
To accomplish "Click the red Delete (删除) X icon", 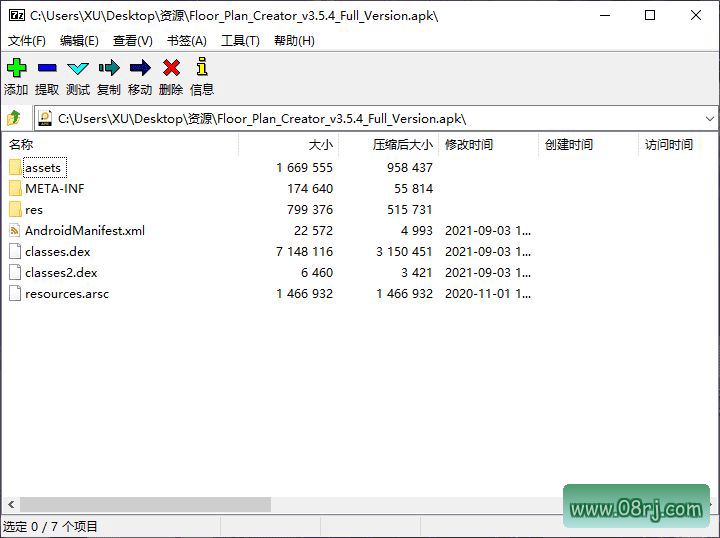I will click(171, 68).
